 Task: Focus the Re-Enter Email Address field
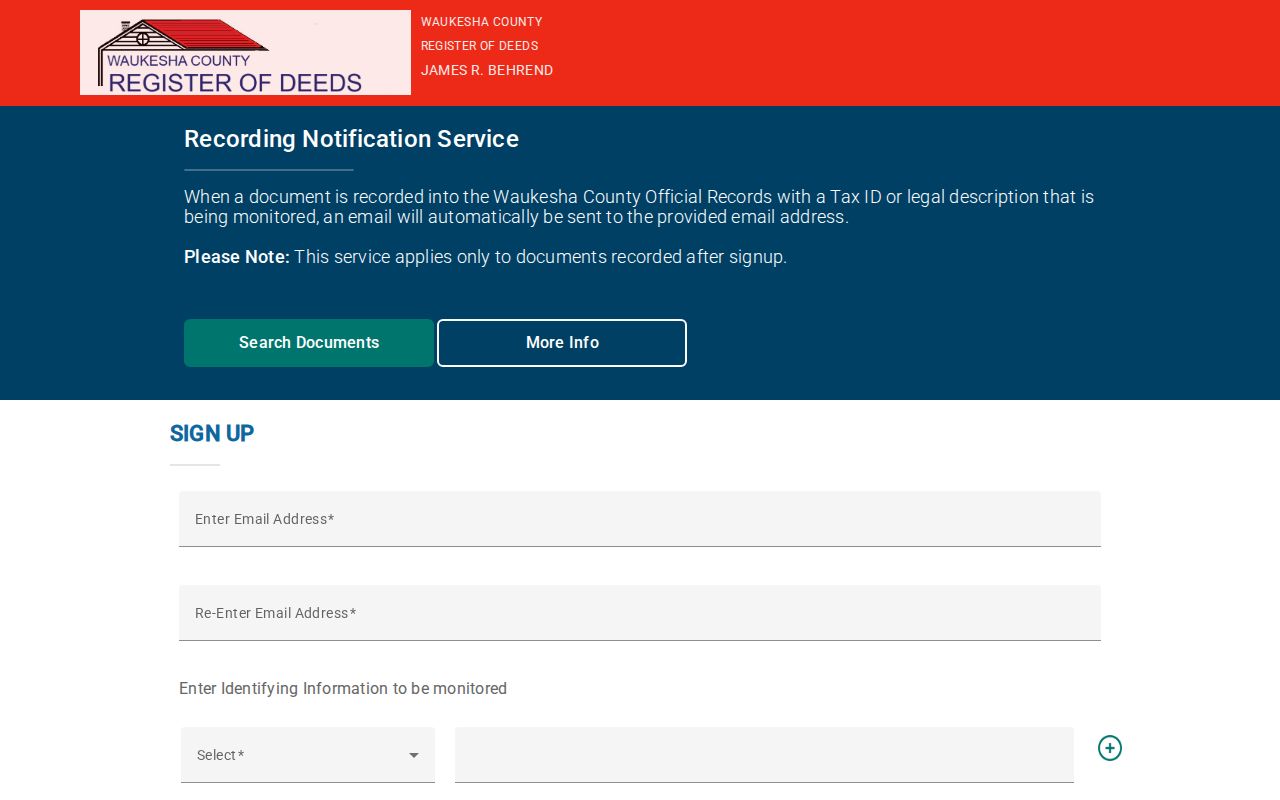click(x=640, y=613)
